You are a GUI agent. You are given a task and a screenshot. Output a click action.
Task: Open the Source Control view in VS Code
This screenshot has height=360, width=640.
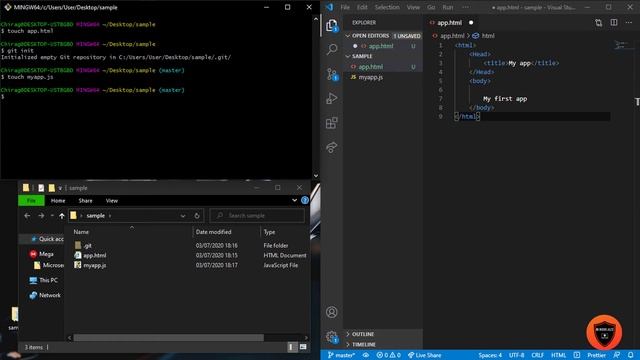pyautogui.click(x=332, y=74)
